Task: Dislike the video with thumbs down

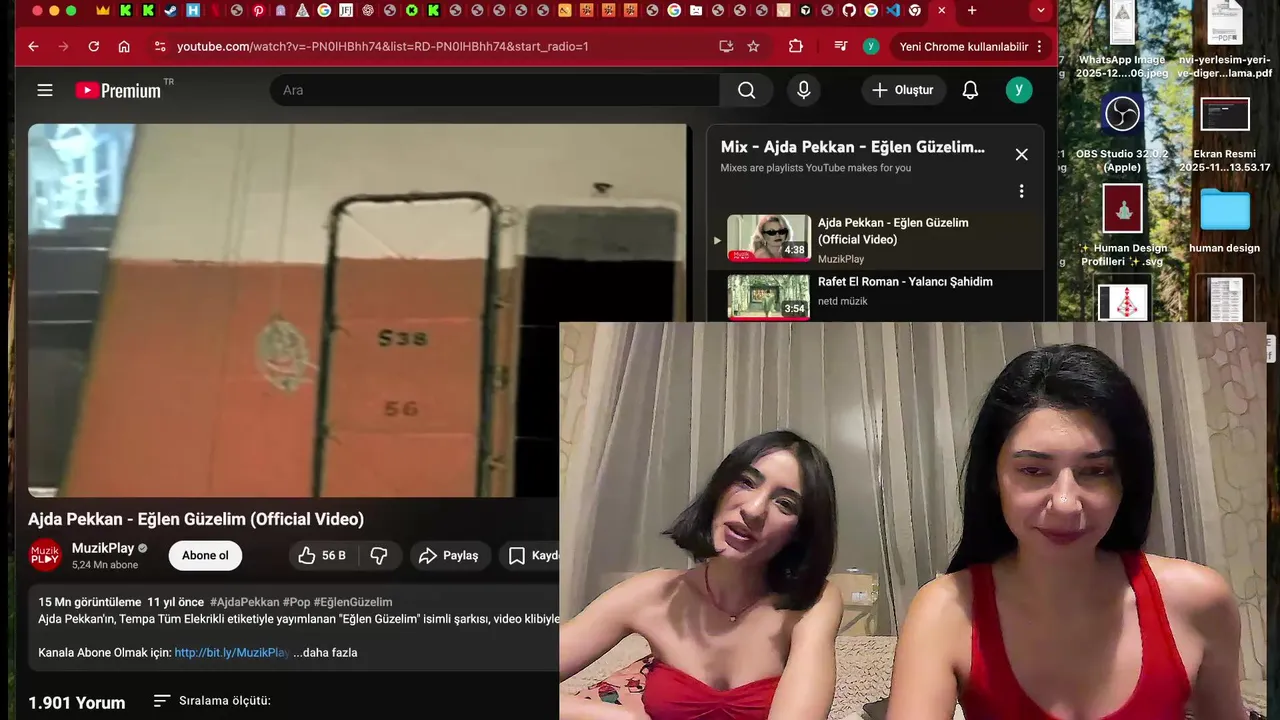Action: coord(379,555)
